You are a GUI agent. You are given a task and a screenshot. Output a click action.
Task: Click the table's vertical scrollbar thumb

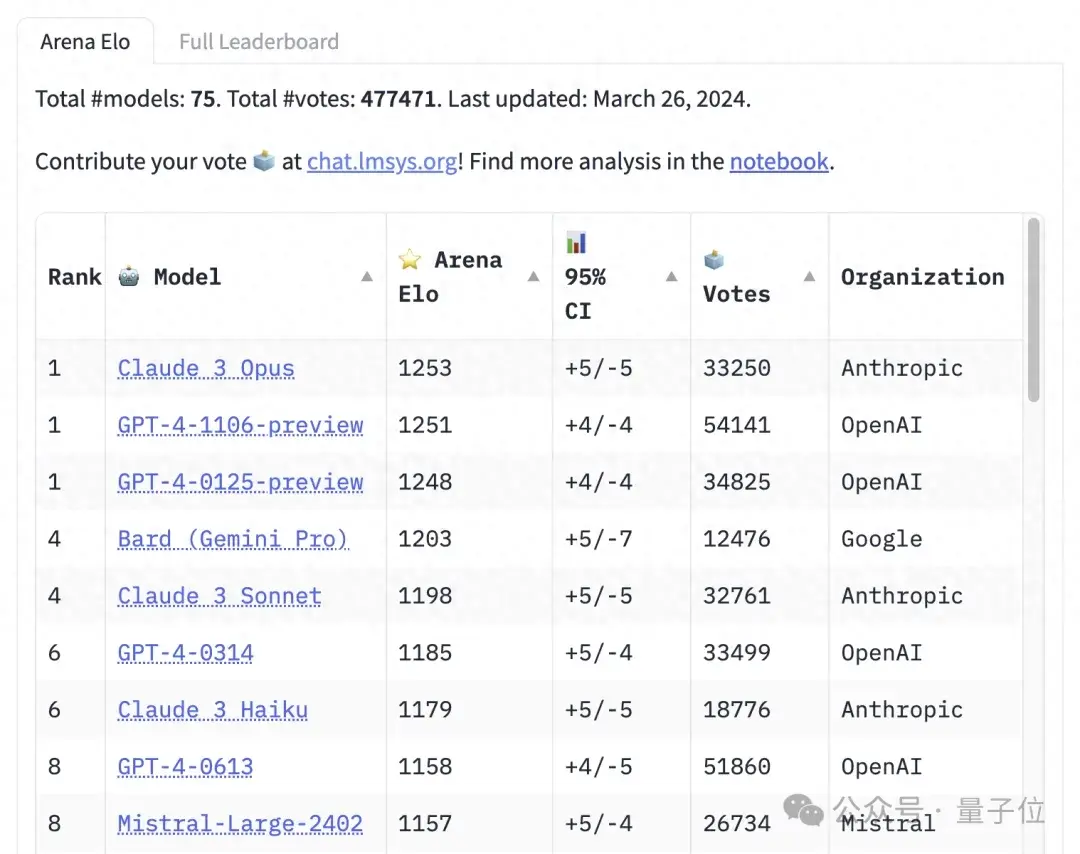point(1033,310)
